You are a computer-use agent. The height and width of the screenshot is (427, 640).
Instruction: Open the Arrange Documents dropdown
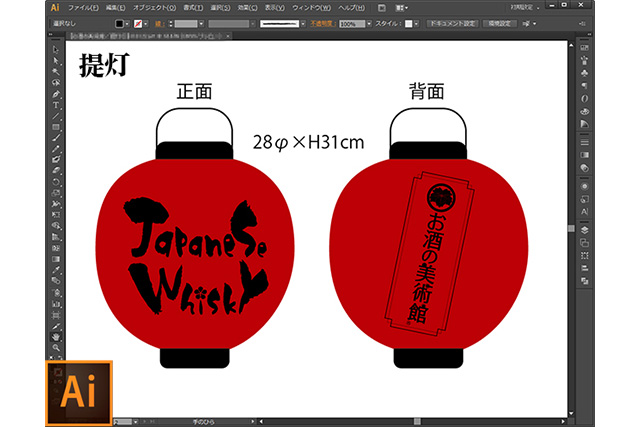402,8
